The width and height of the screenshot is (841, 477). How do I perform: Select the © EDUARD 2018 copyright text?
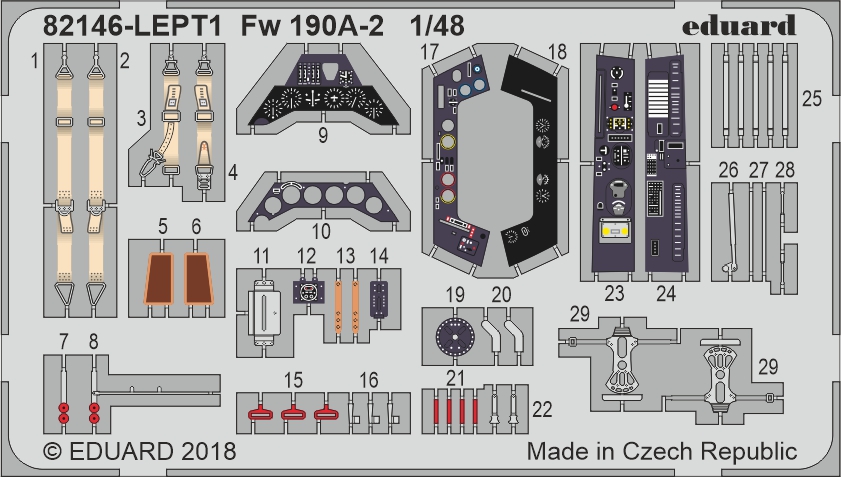click(139, 451)
